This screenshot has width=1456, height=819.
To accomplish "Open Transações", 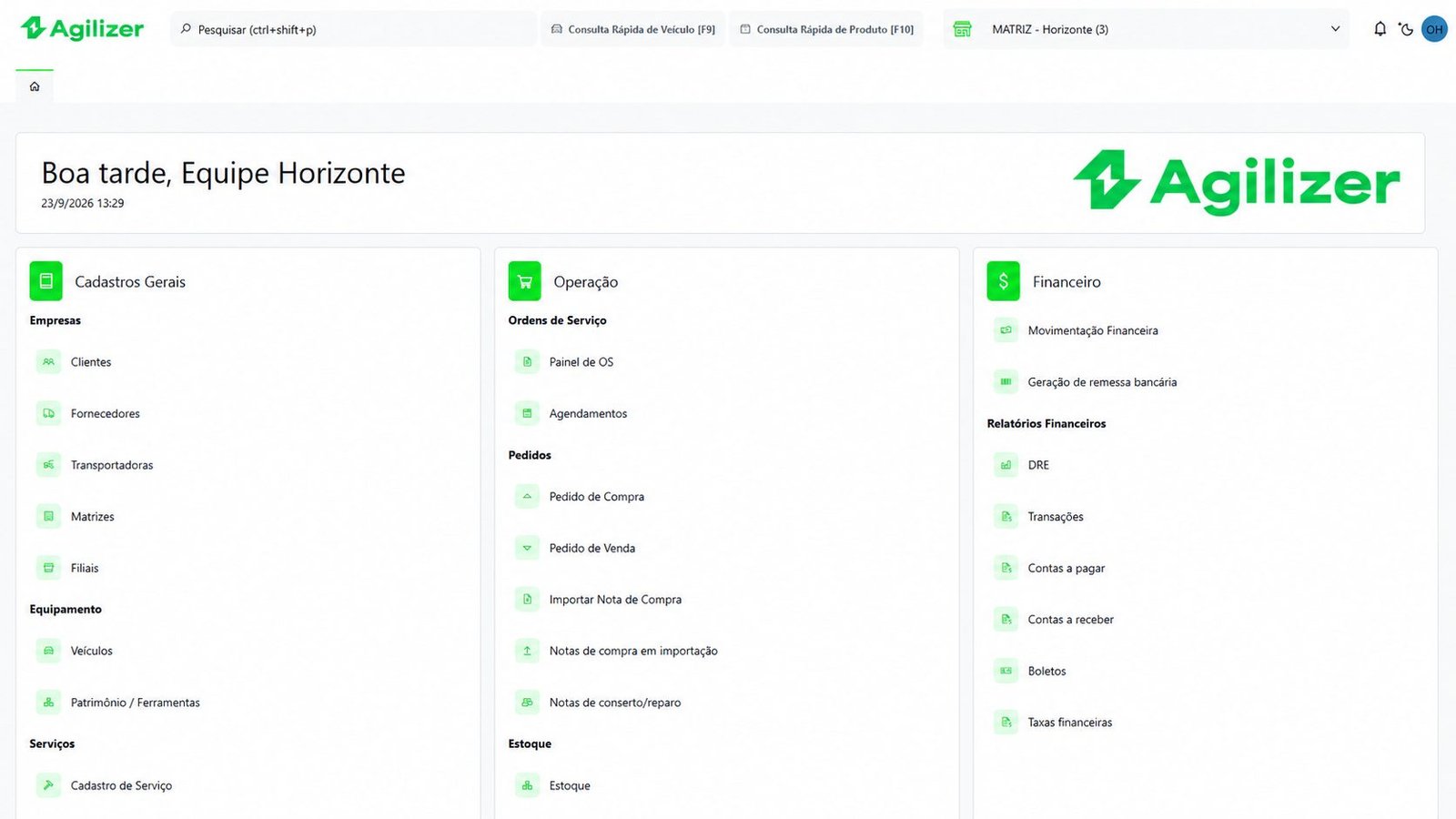I will 1056,517.
